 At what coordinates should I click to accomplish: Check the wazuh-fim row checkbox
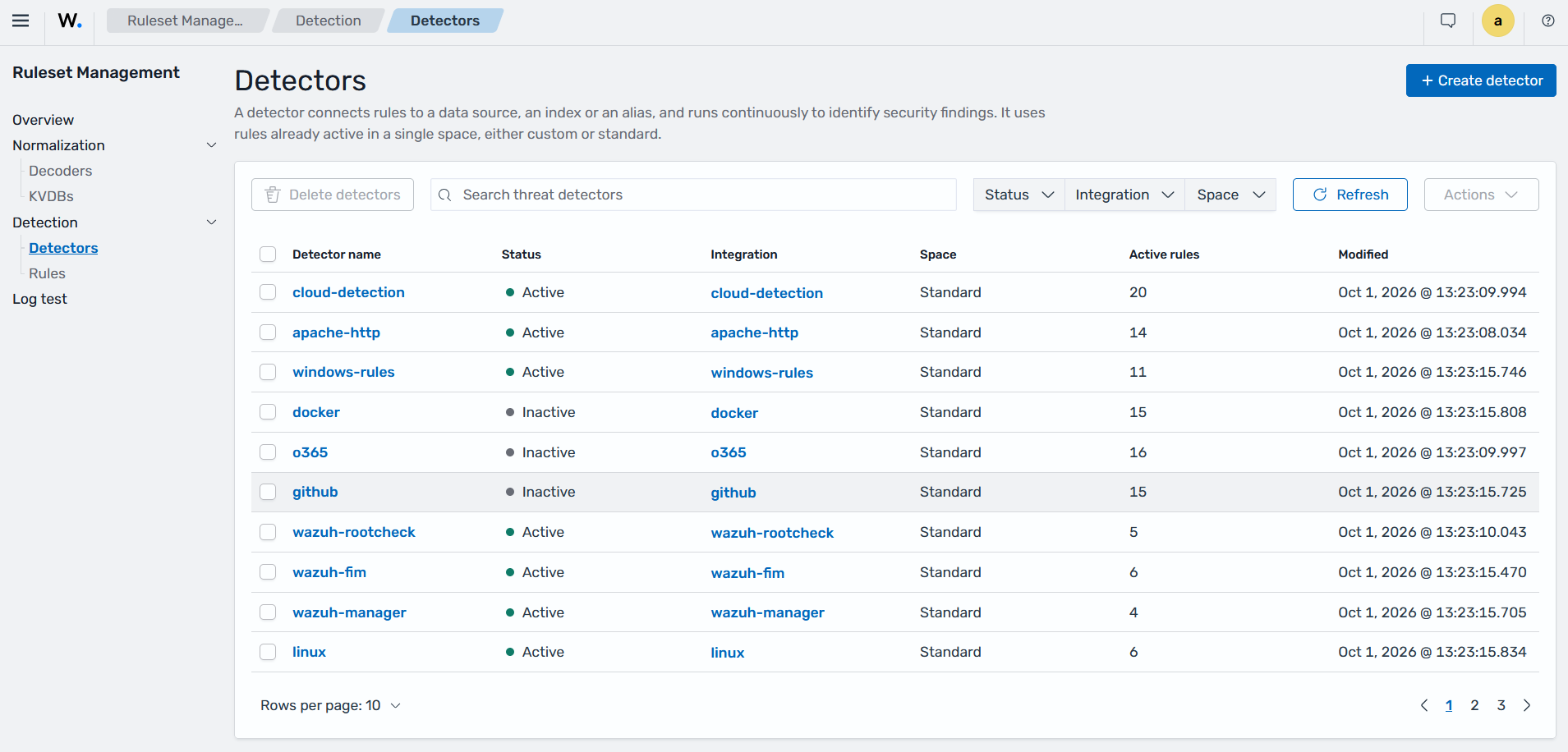[x=268, y=572]
